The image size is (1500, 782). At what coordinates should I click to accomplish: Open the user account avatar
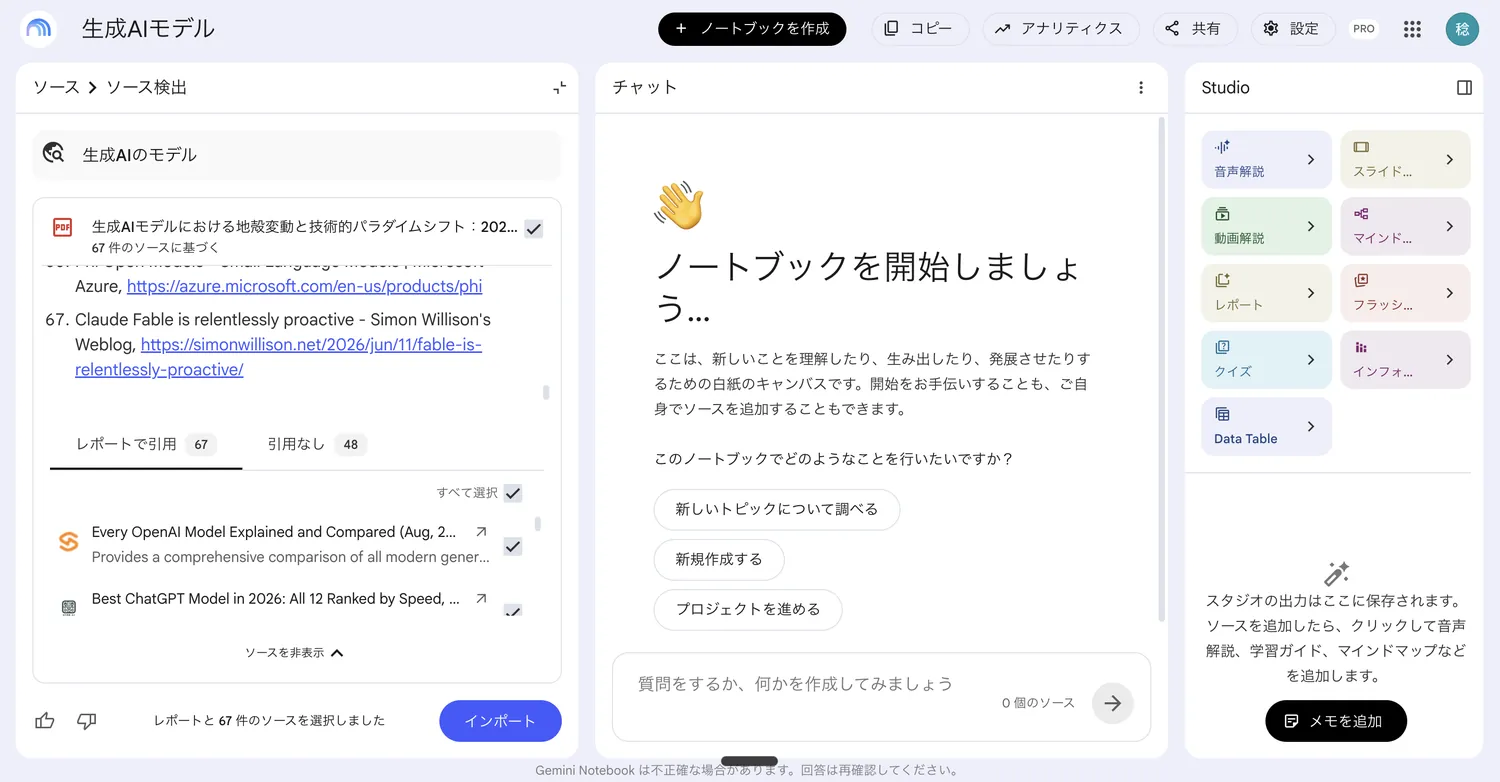coord(1461,29)
